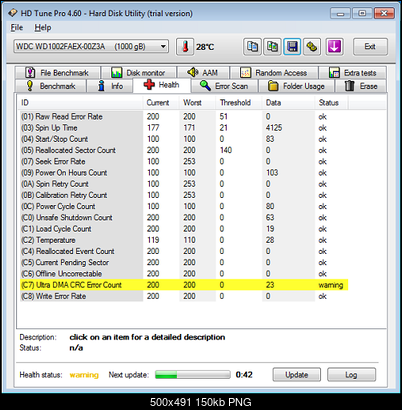Click the Exit button
This screenshot has width=402, height=410.
(x=370, y=47)
